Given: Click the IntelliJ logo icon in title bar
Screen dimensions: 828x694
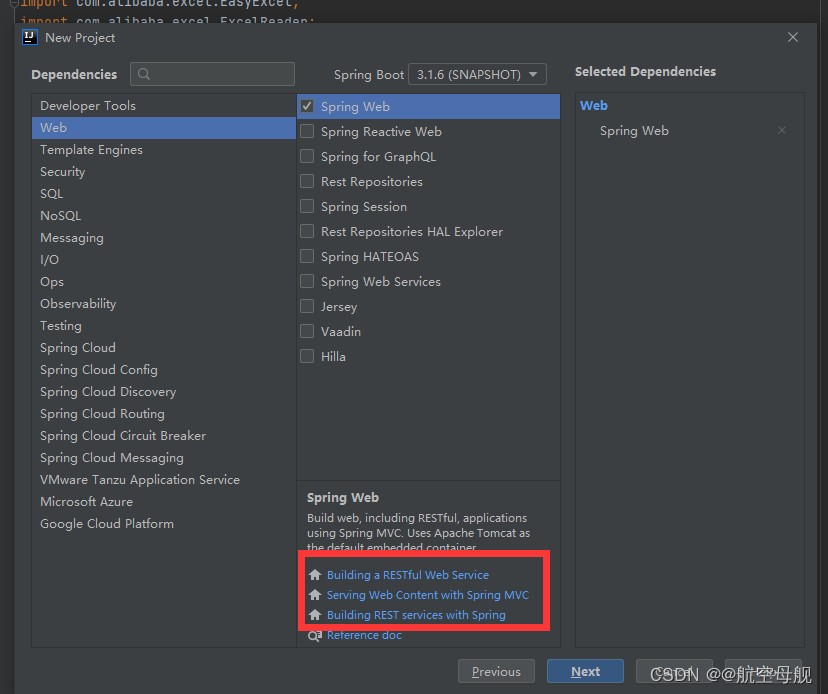Looking at the screenshot, I should click(x=30, y=37).
